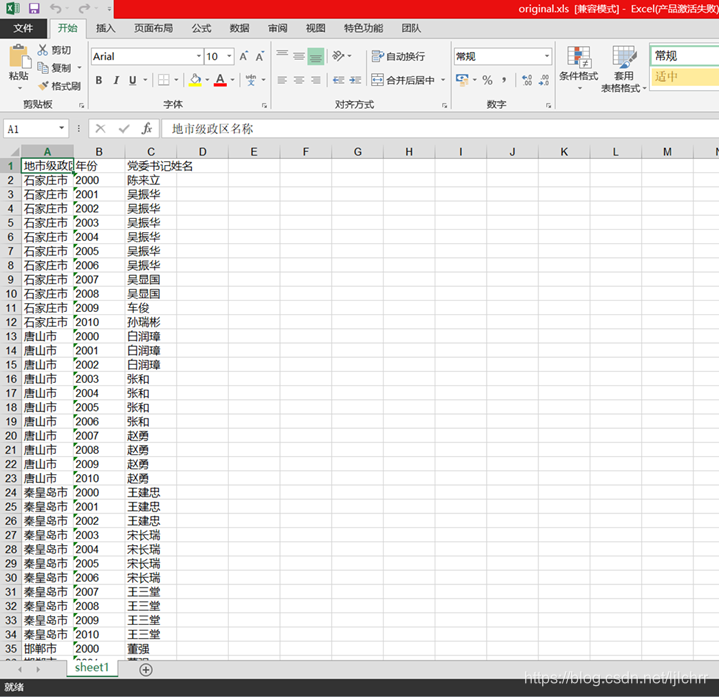This screenshot has height=697, width=719.
Task: Click the Redo arrow icon
Action: tap(84, 8)
